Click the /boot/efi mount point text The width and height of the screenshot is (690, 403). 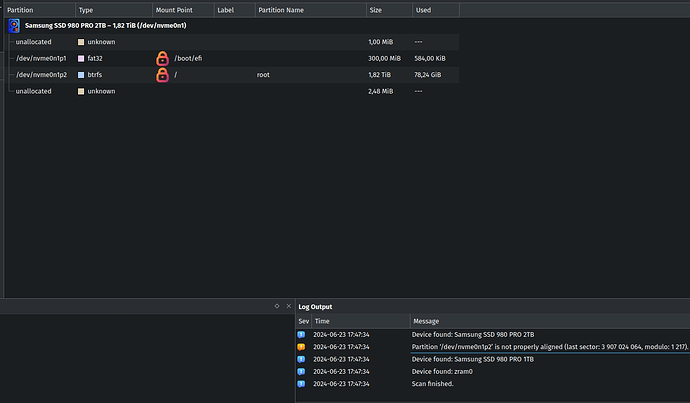[x=188, y=58]
